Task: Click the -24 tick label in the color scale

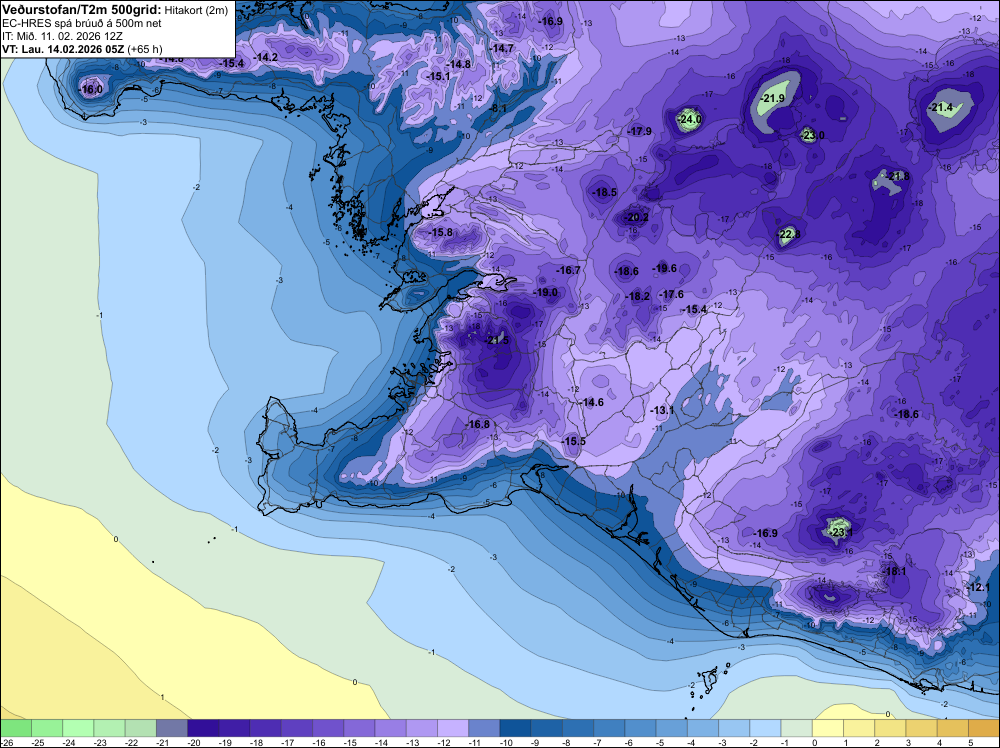Action: pos(70,743)
